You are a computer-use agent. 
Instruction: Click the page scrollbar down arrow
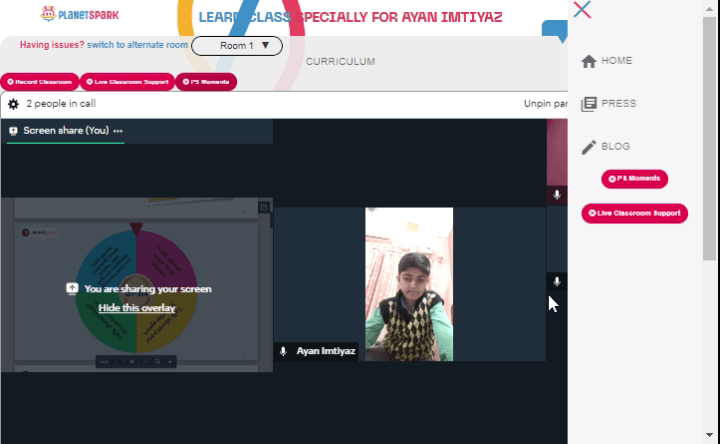(x=709, y=434)
